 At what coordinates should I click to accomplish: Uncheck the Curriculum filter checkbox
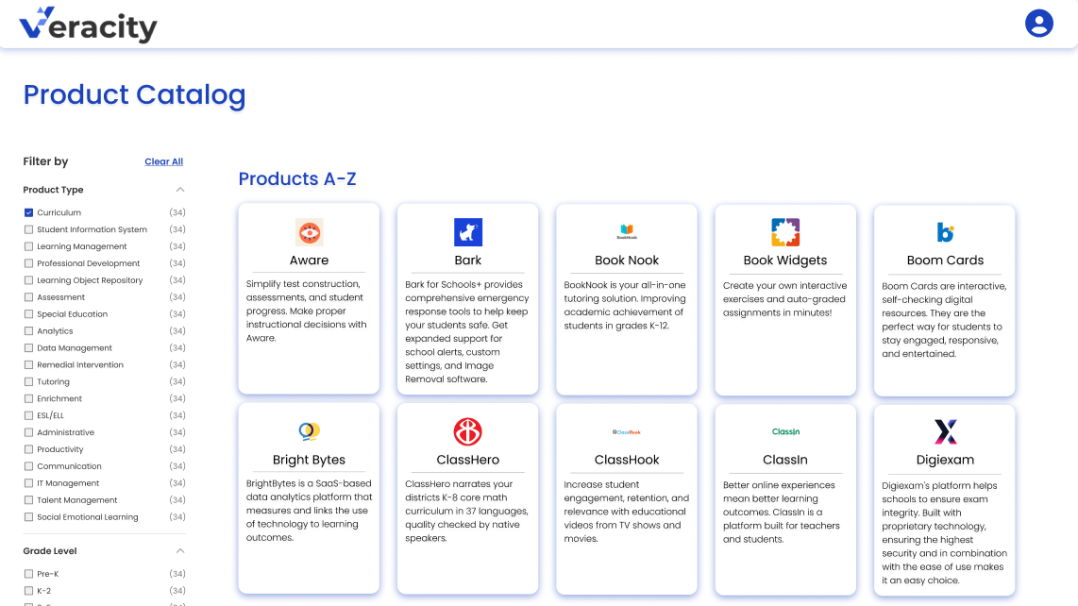point(28,213)
